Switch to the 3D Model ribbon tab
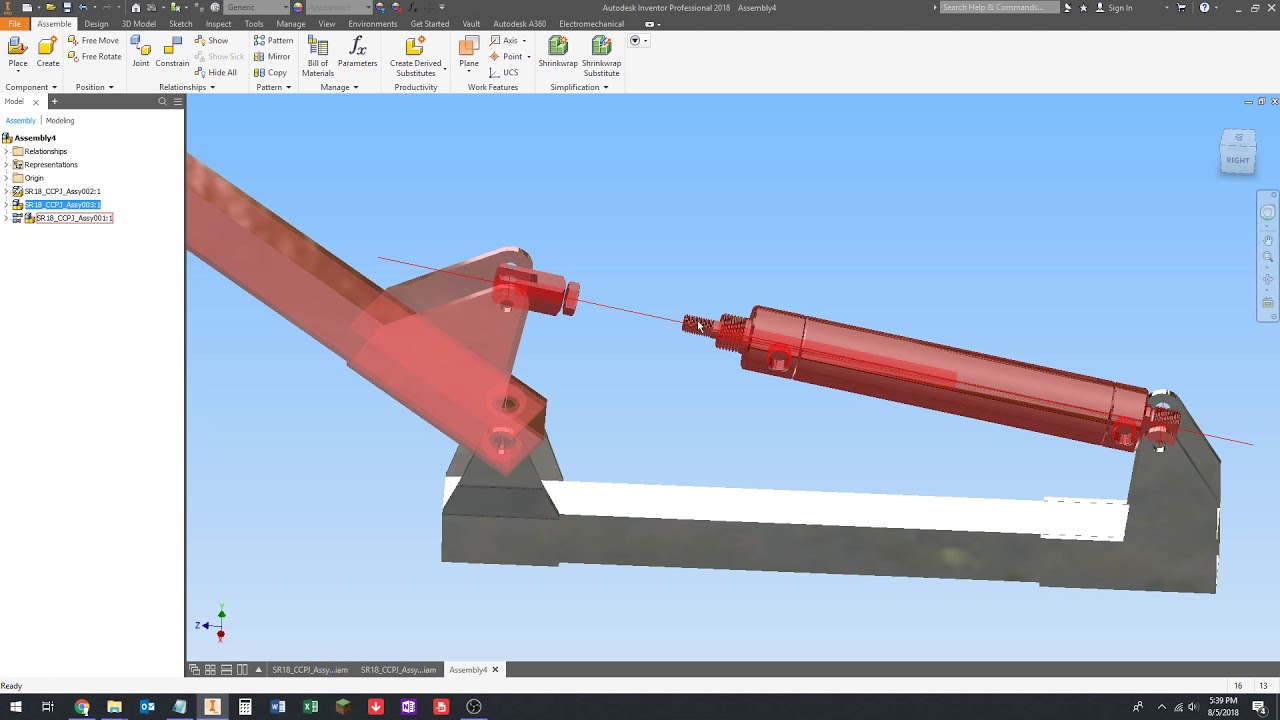Screen dimensions: 1280x720 [139, 23]
